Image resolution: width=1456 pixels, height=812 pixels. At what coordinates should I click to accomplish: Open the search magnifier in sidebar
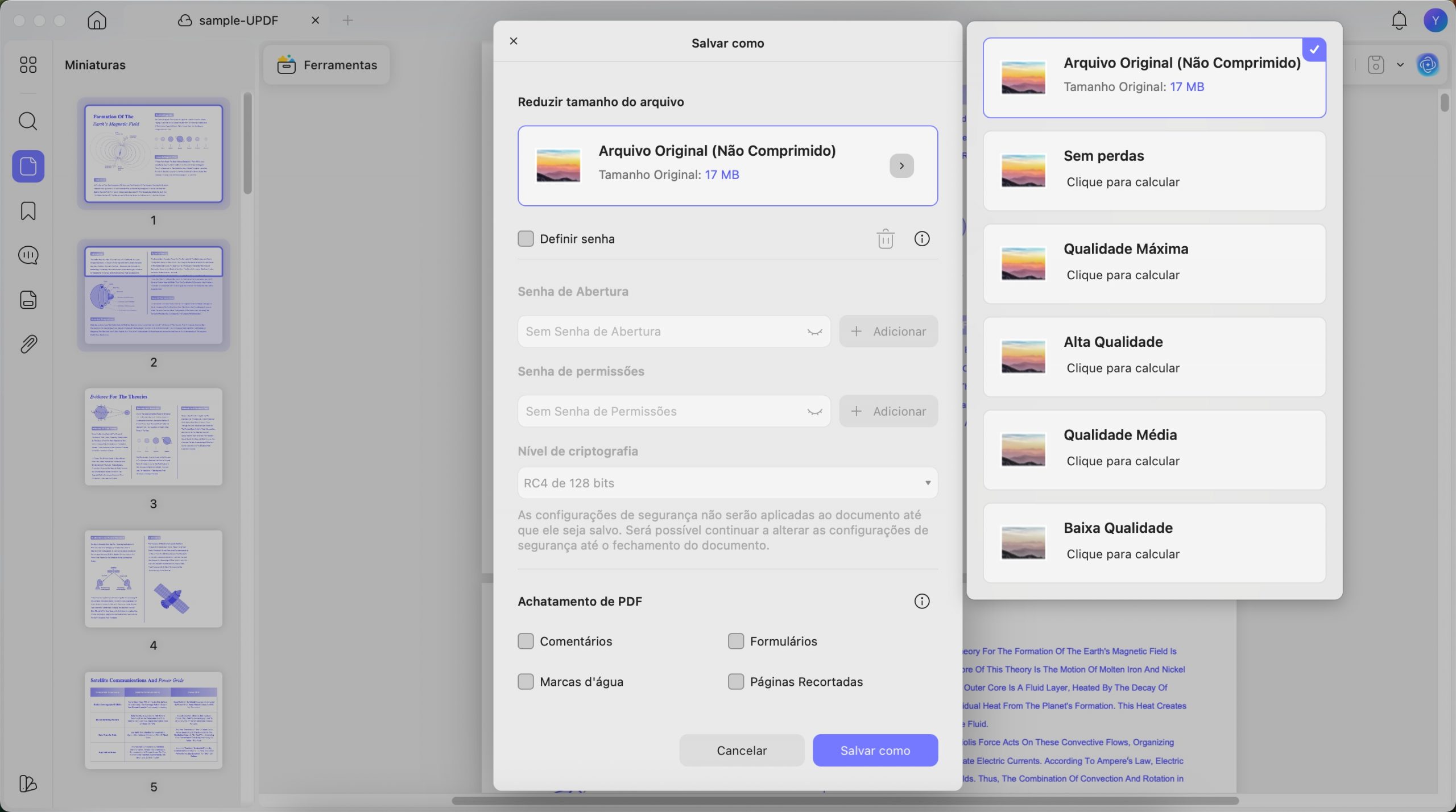pyautogui.click(x=28, y=121)
